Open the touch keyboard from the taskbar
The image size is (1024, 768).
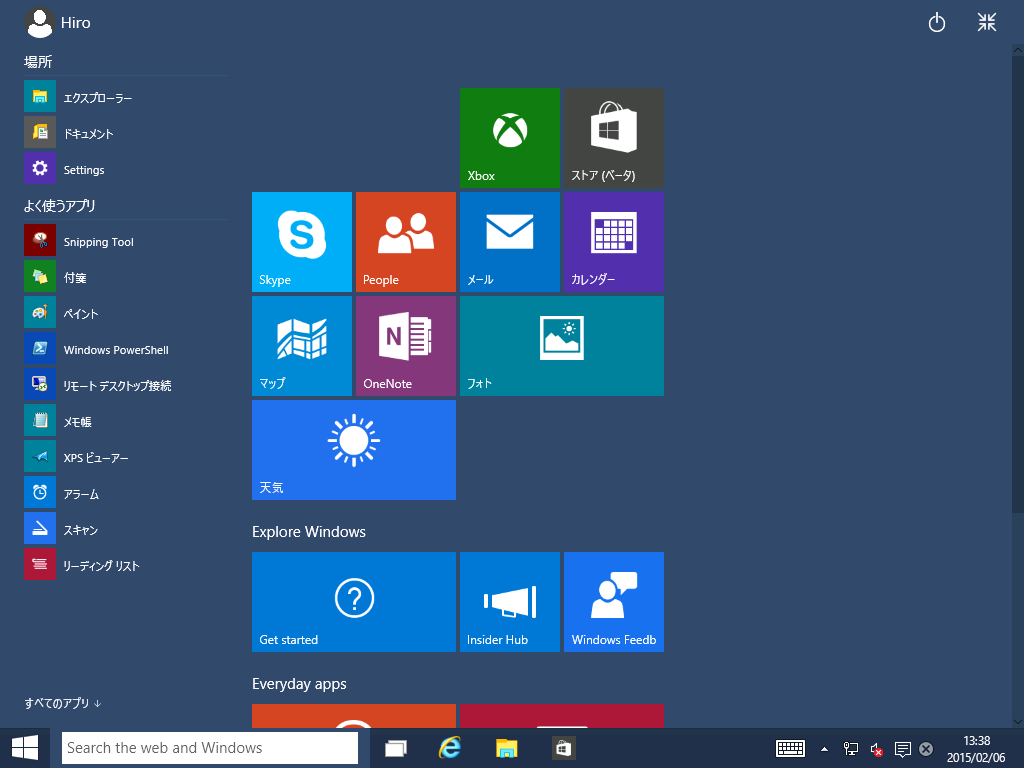790,748
